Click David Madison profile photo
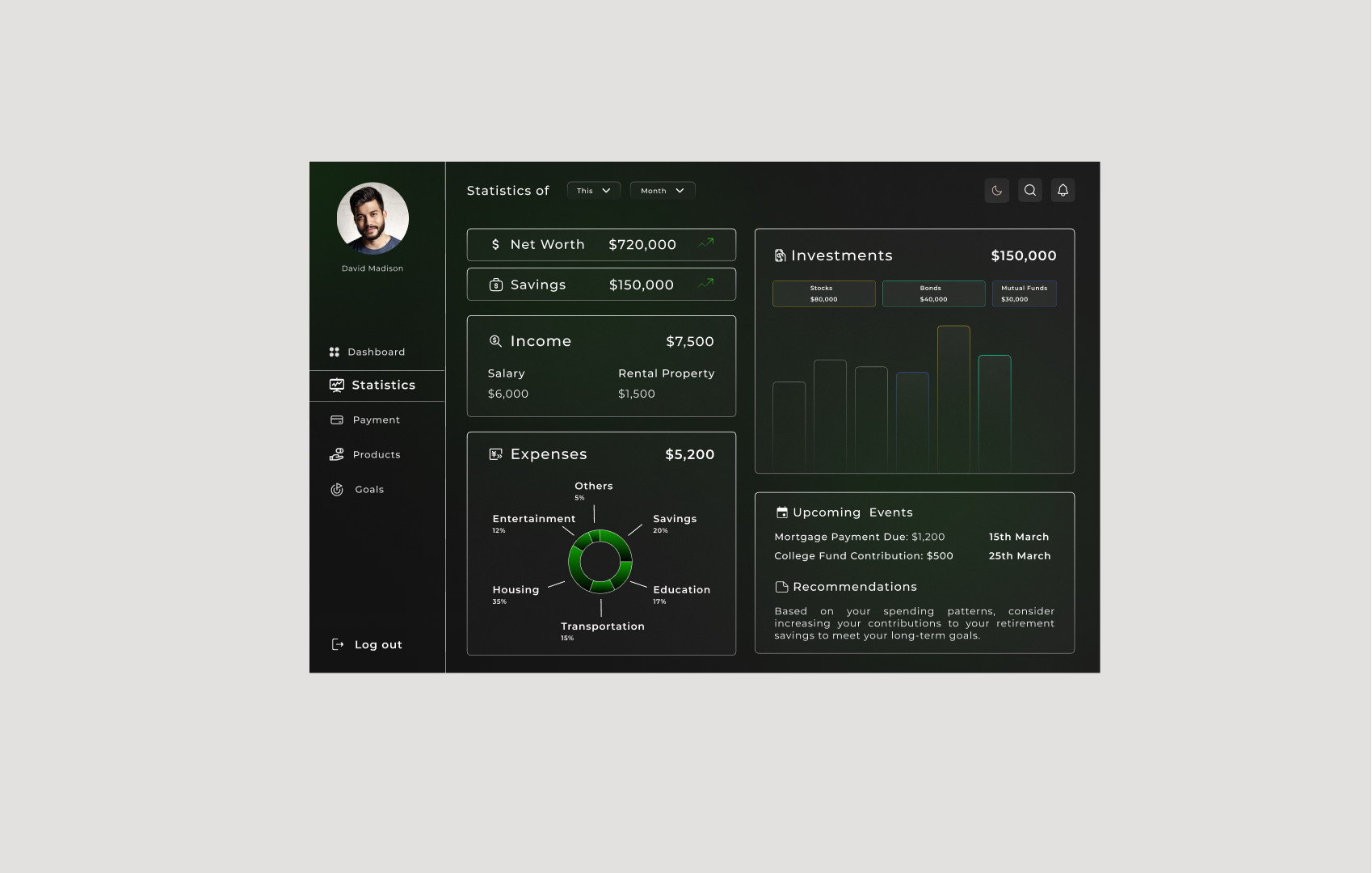Image resolution: width=1372 pixels, height=873 pixels. [372, 218]
